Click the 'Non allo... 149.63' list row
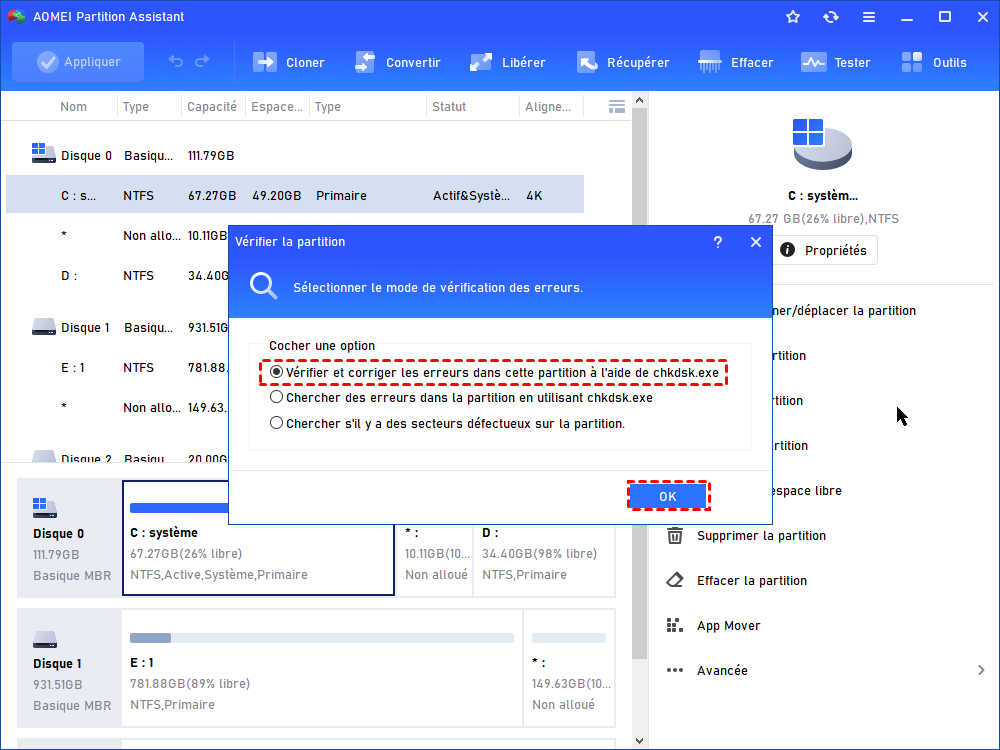This screenshot has width=1000, height=750. pyautogui.click(x=117, y=407)
